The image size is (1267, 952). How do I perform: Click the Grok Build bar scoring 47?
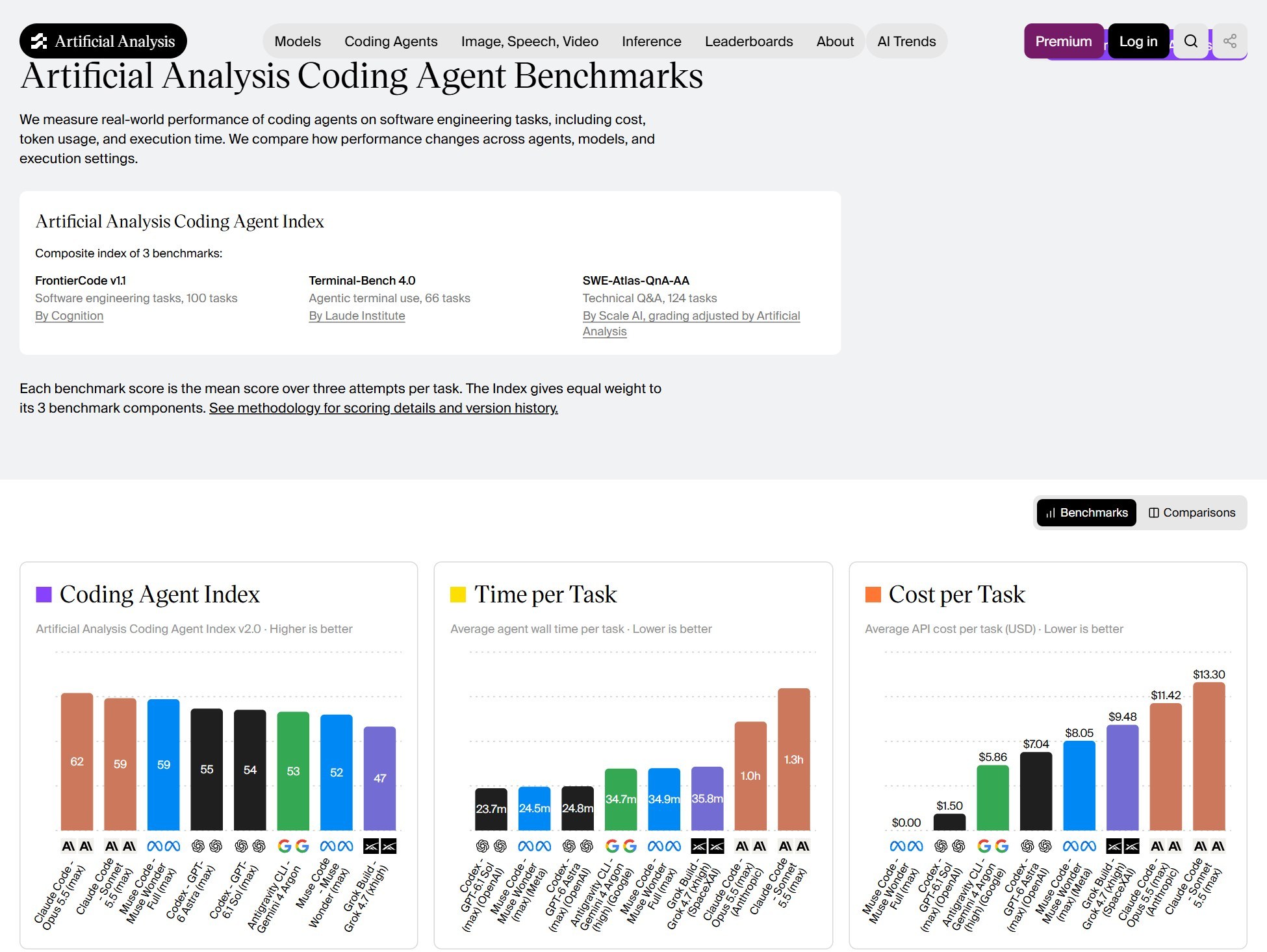pyautogui.click(x=379, y=778)
